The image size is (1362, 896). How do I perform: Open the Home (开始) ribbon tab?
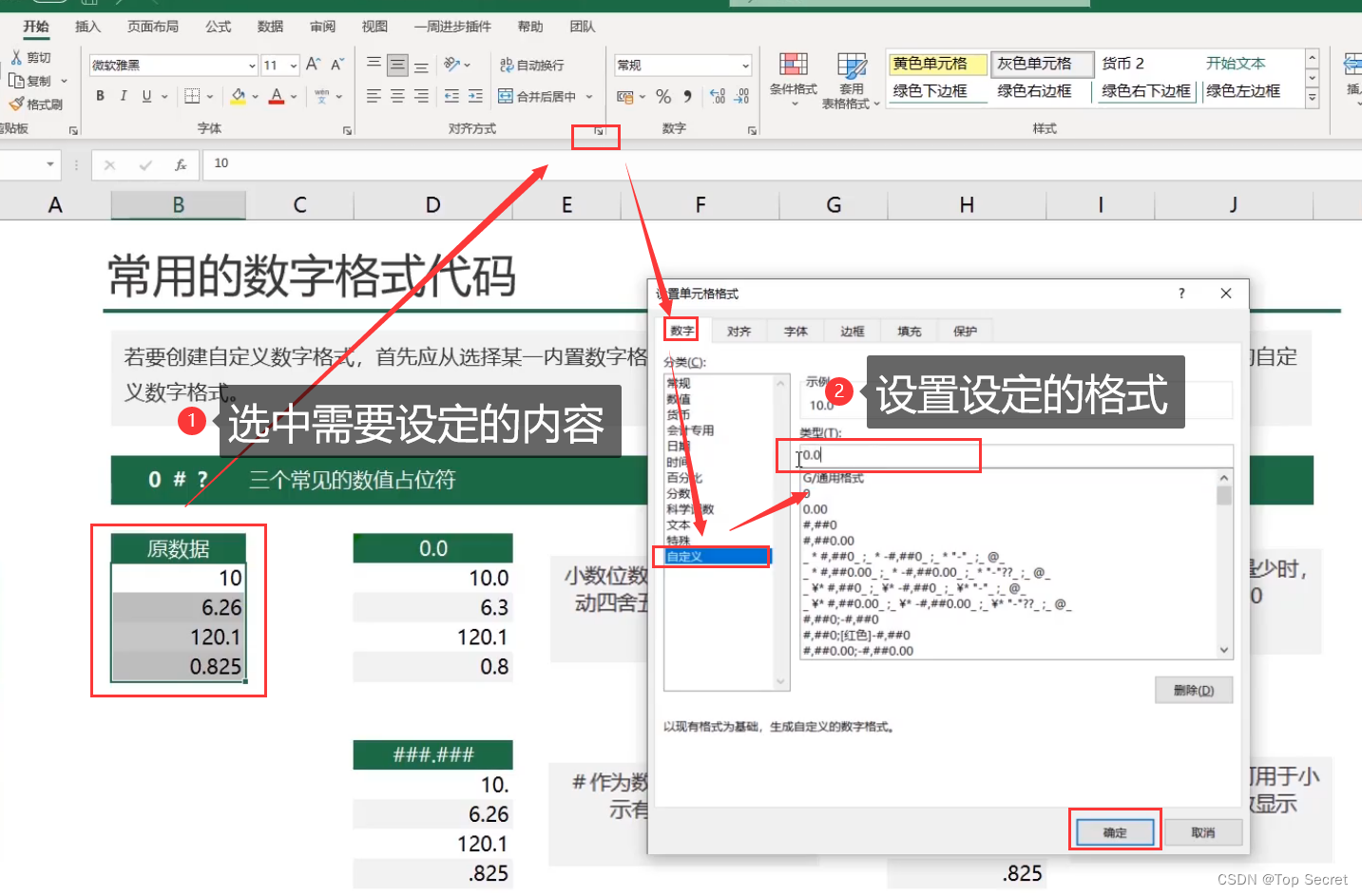[x=36, y=27]
